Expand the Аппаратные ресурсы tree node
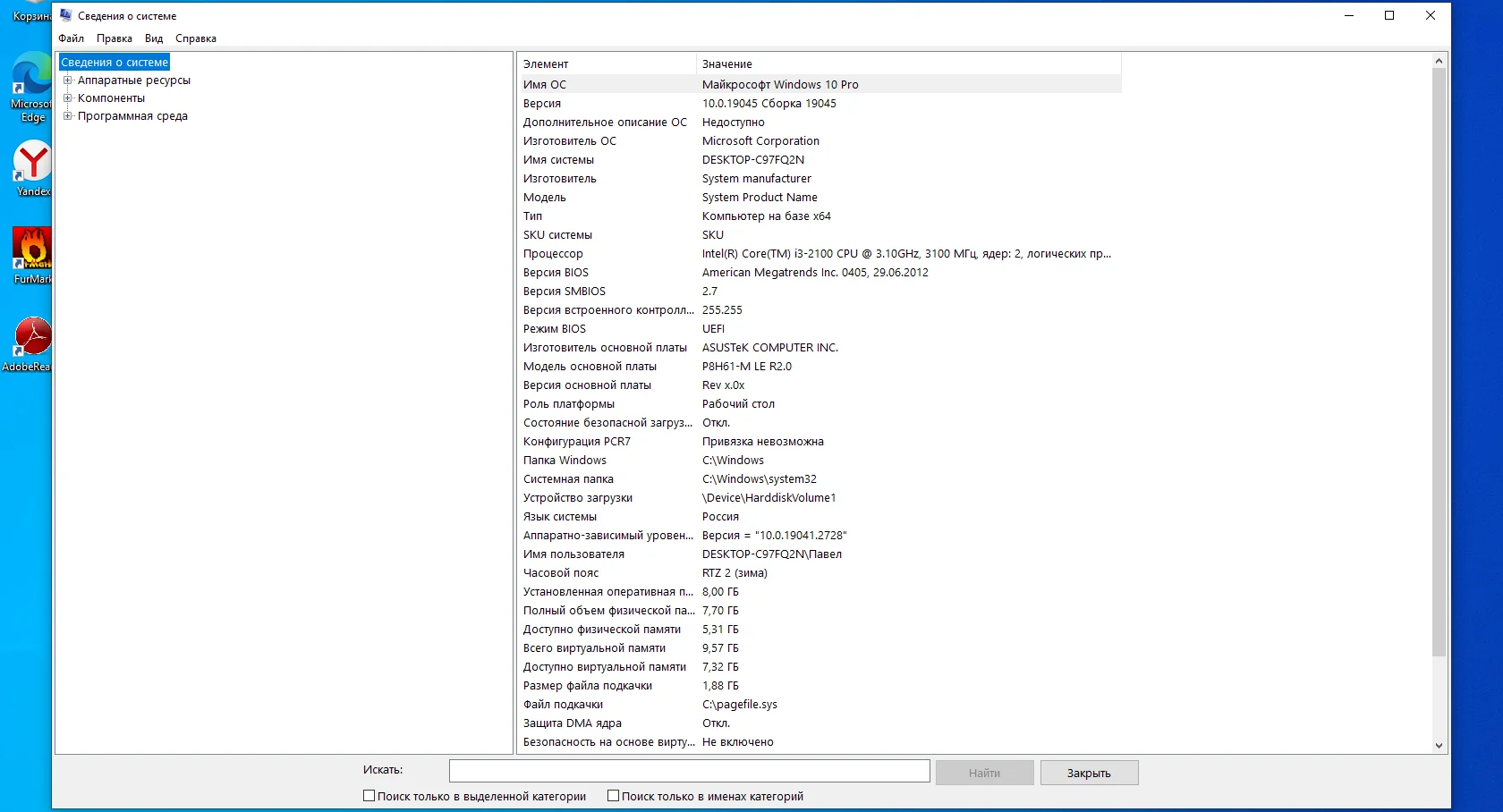 pos(67,80)
